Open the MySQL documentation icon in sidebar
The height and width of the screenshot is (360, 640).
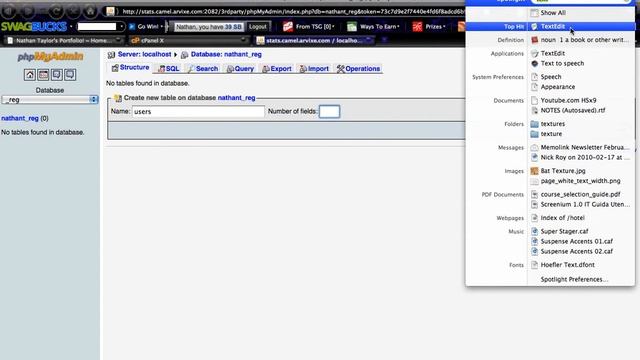(70, 75)
